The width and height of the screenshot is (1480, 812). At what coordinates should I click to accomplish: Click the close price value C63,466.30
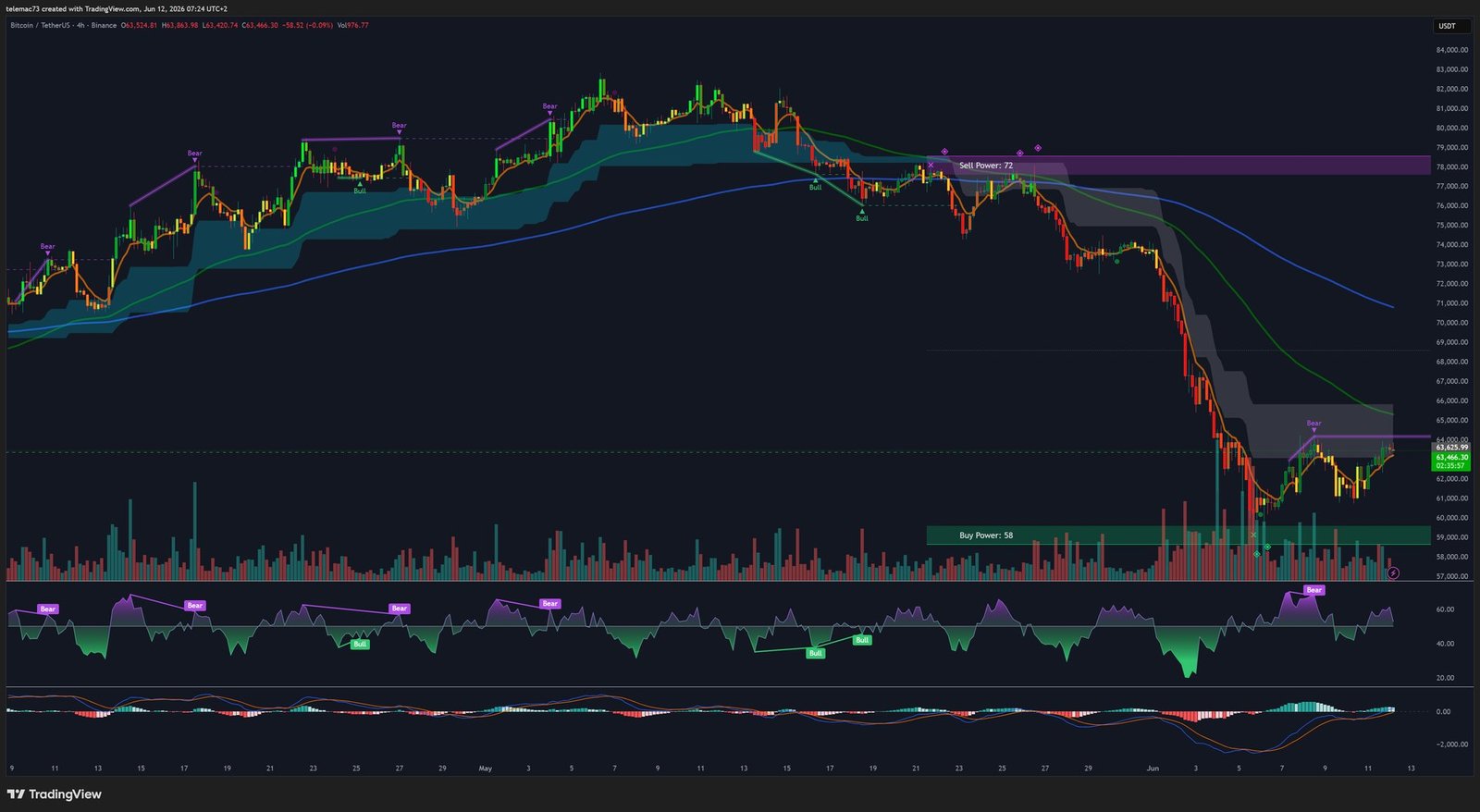click(261, 26)
